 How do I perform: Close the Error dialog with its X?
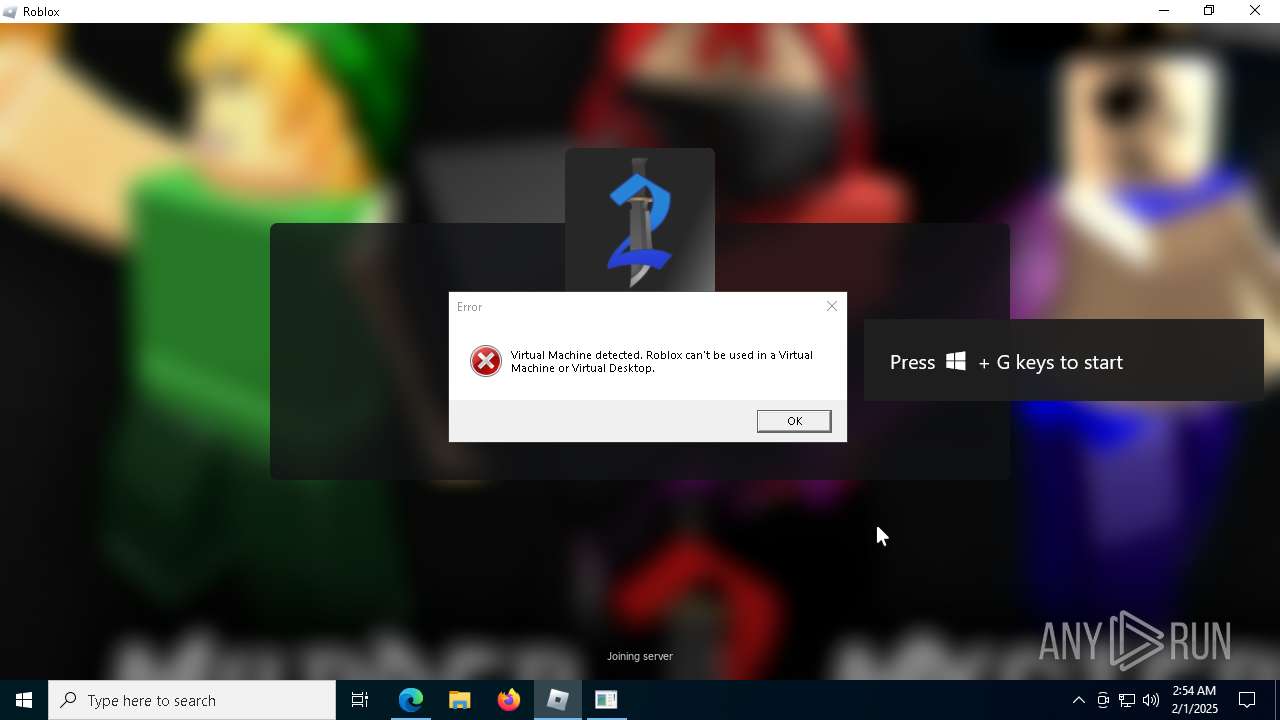(832, 306)
